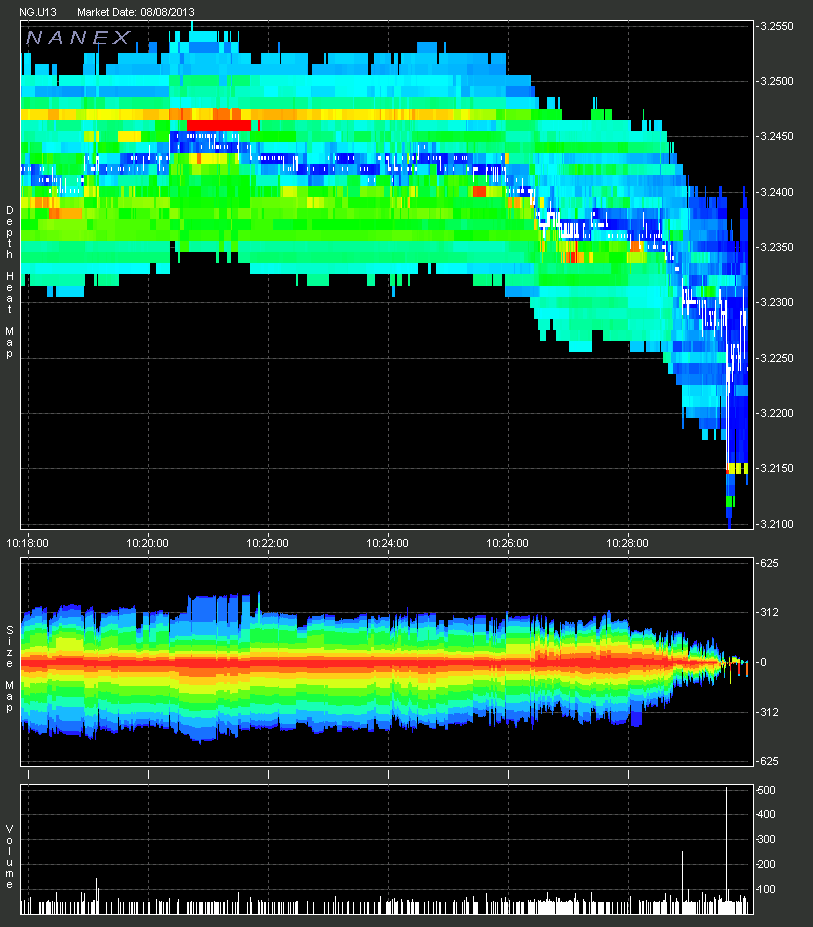Click the 10:20:00 time axis label
Screen dimensions: 813x927
(x=147, y=543)
